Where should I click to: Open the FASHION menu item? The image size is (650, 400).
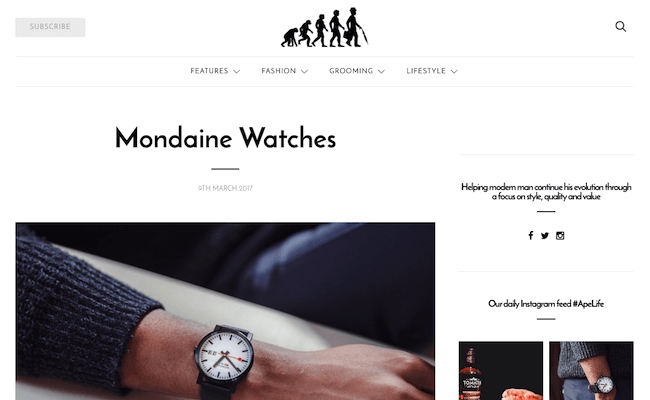pyautogui.click(x=279, y=71)
